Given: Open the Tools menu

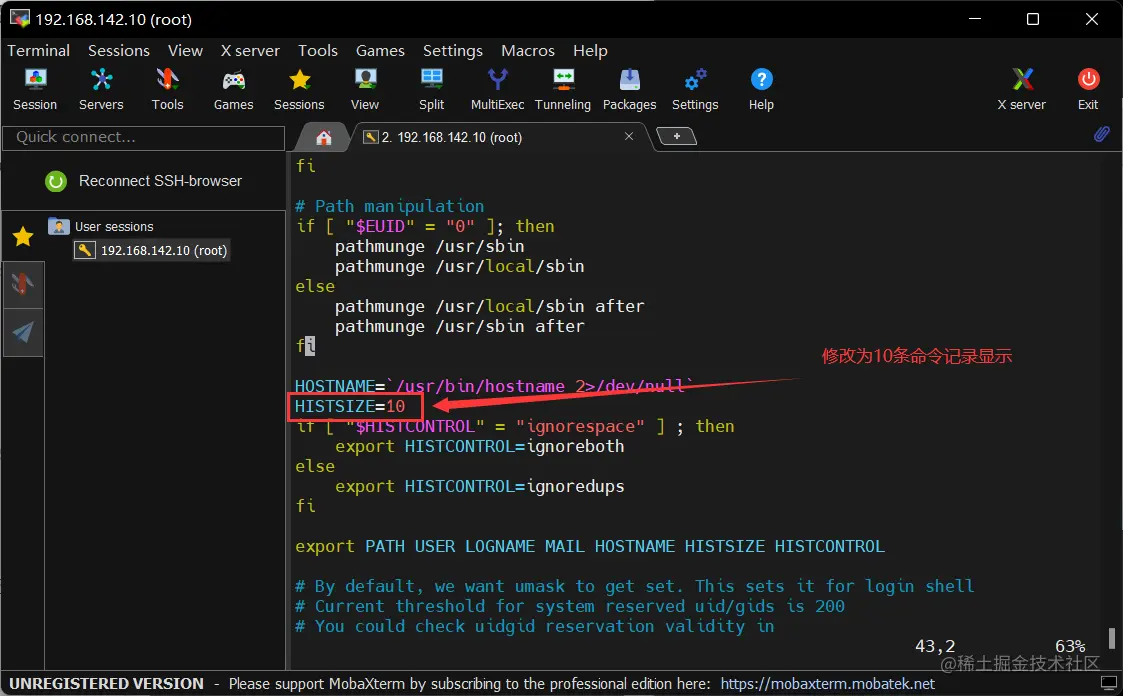Looking at the screenshot, I should tap(318, 51).
